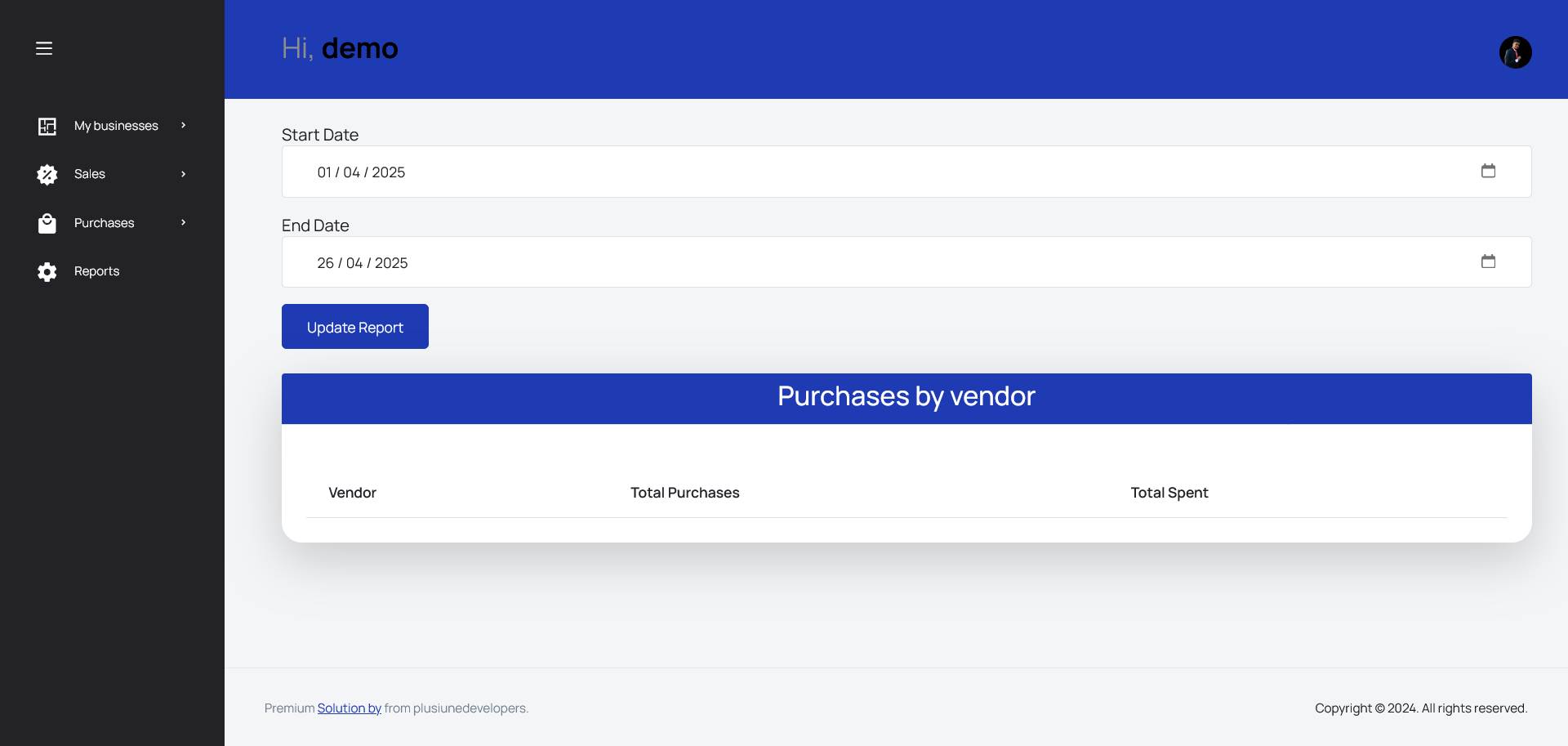This screenshot has height=746, width=1568.
Task: Expand the Purchases submenu chevron
Action: pyautogui.click(x=183, y=222)
